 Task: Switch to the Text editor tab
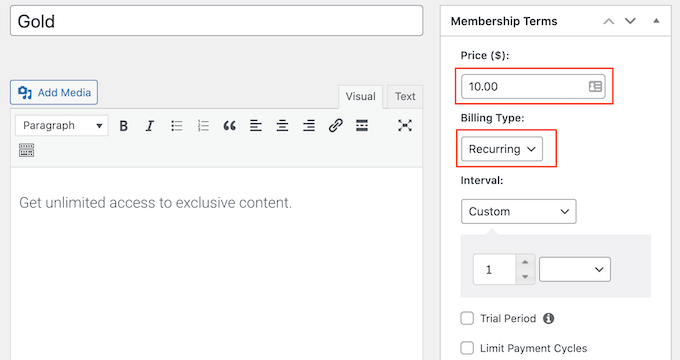tap(405, 96)
